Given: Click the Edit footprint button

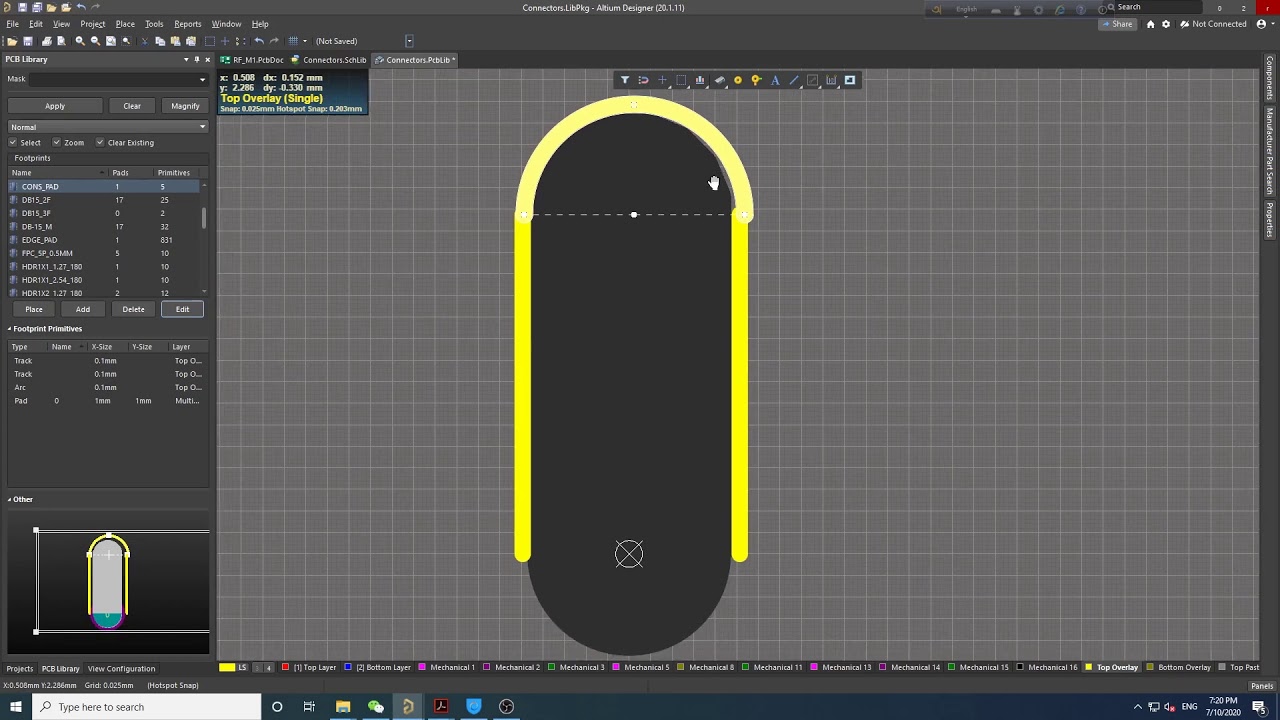Looking at the screenshot, I should click(x=182, y=309).
